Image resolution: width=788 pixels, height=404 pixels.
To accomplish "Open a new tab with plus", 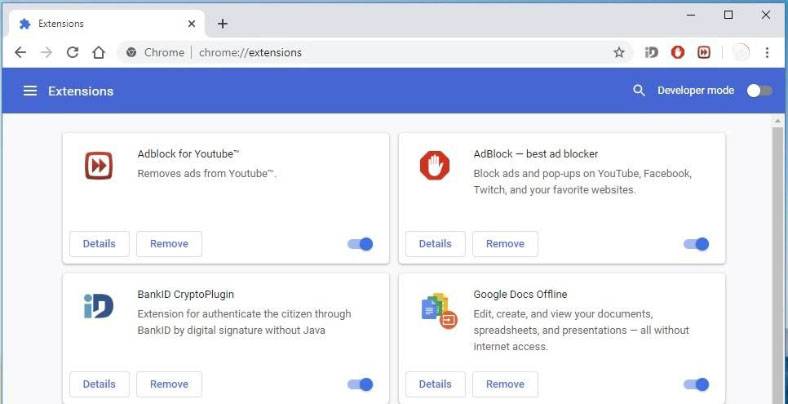I will [223, 24].
